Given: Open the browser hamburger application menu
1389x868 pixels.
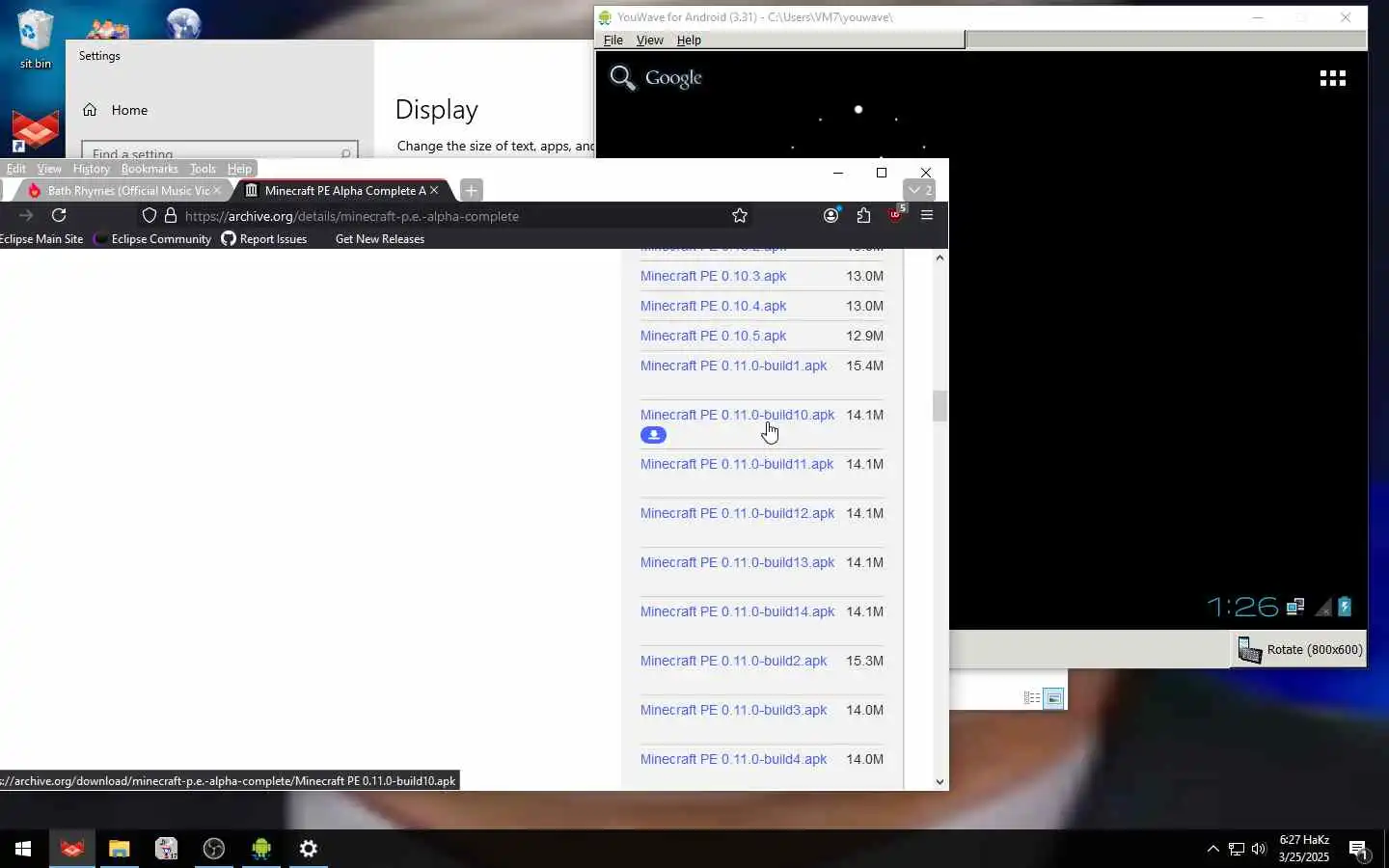Looking at the screenshot, I should click(927, 215).
